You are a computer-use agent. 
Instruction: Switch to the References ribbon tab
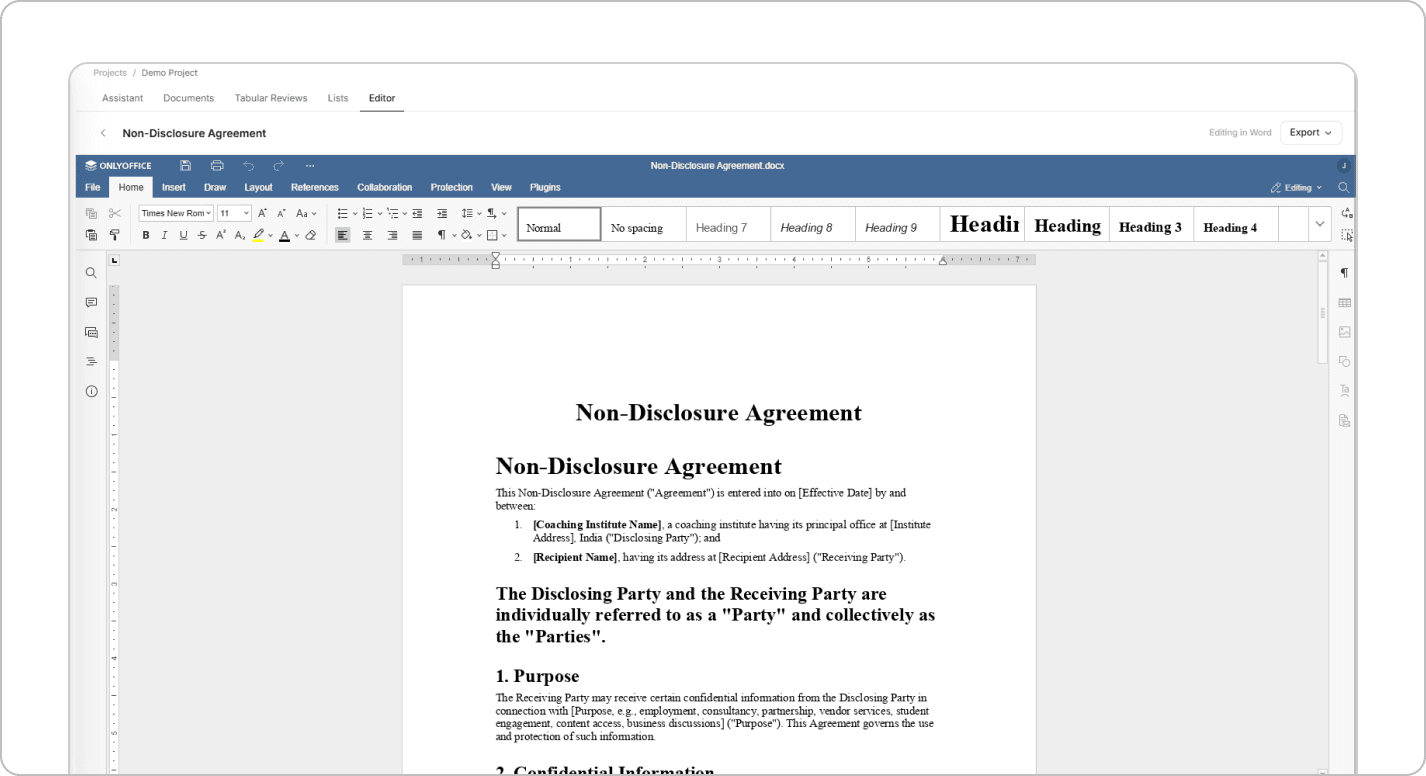pyautogui.click(x=315, y=187)
